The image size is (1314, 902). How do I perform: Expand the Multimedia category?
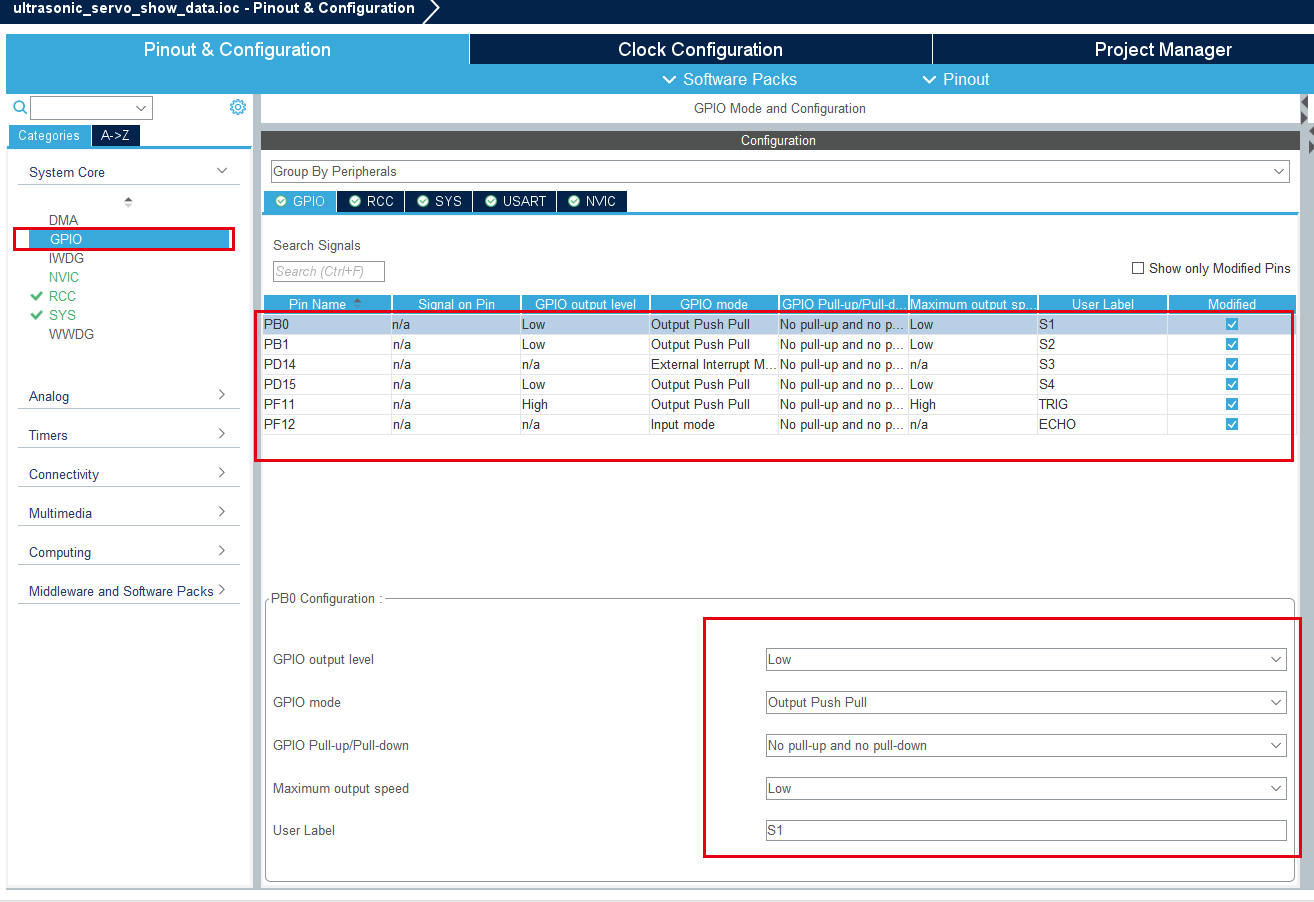point(128,513)
